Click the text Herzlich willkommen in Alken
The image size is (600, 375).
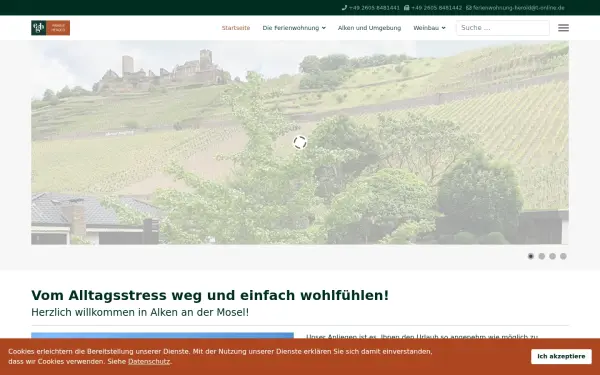[140, 312]
